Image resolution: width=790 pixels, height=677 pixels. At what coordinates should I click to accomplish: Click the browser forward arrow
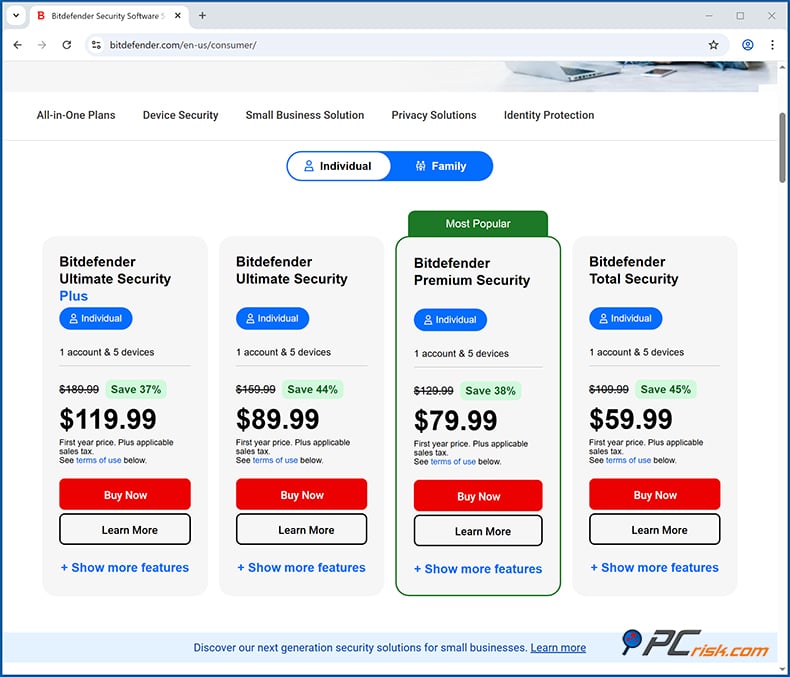(42, 45)
